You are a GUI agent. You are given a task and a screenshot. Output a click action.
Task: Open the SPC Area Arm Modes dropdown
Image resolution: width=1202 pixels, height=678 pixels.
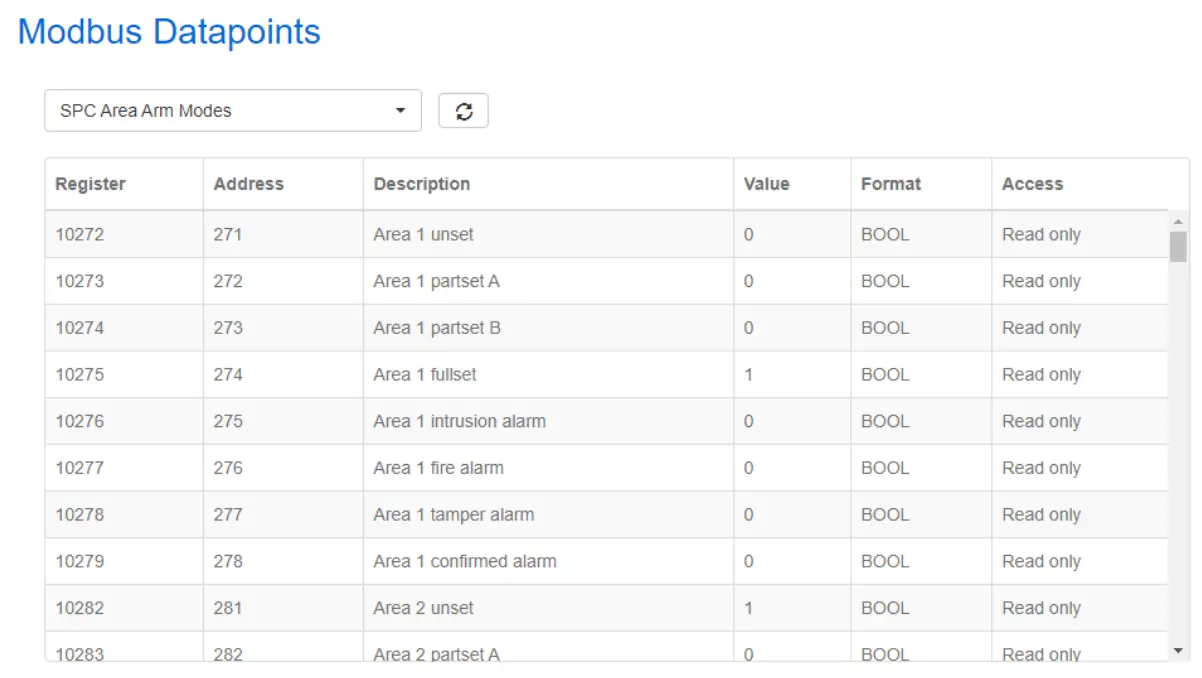(x=233, y=111)
